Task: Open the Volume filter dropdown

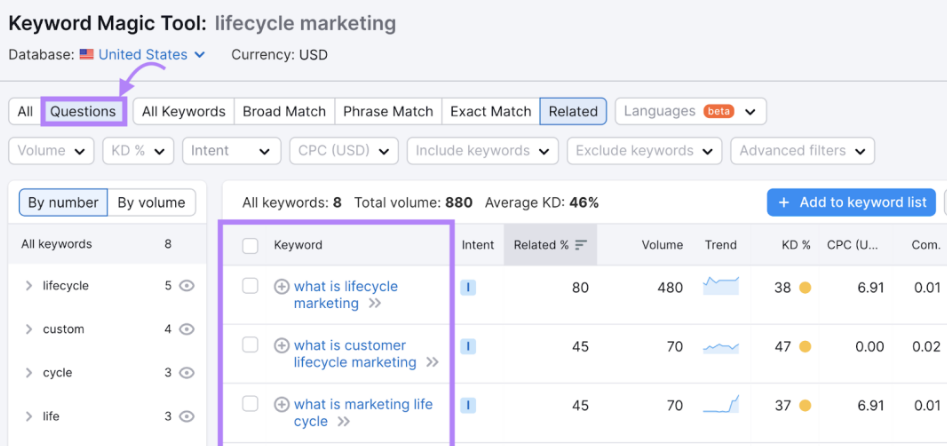Action: tap(51, 150)
